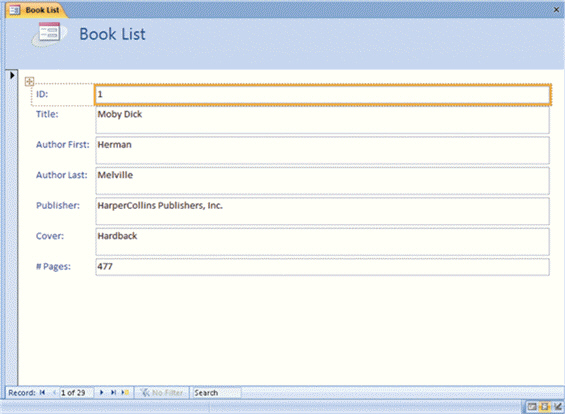
Task: Click the # Pages field 477
Action: coord(322,267)
